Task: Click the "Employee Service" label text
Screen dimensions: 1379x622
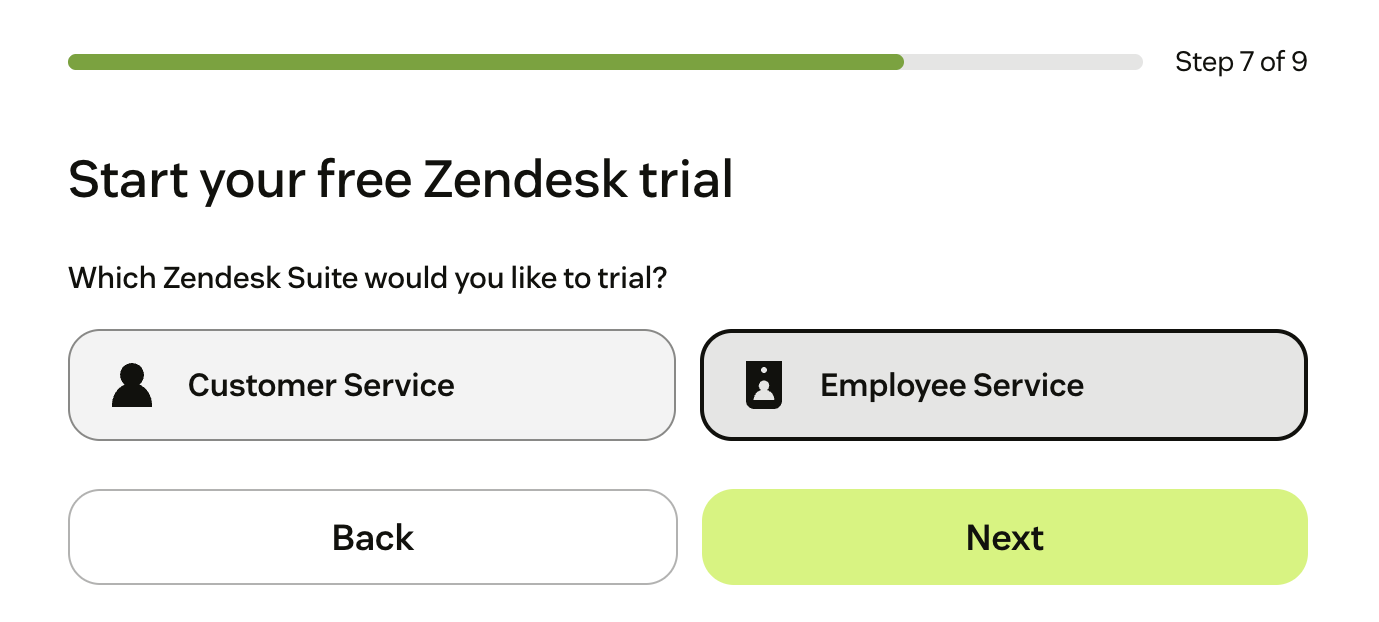Action: coord(951,386)
